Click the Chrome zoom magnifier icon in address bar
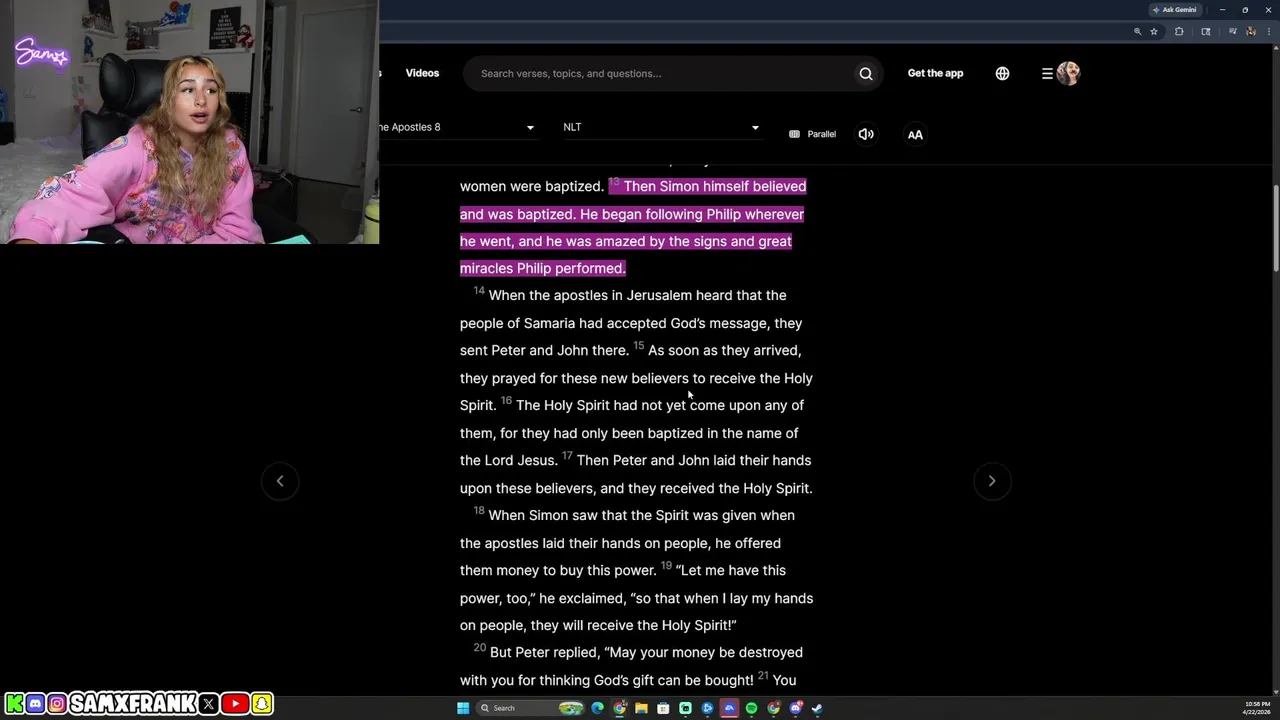1280x720 pixels. tap(1138, 32)
